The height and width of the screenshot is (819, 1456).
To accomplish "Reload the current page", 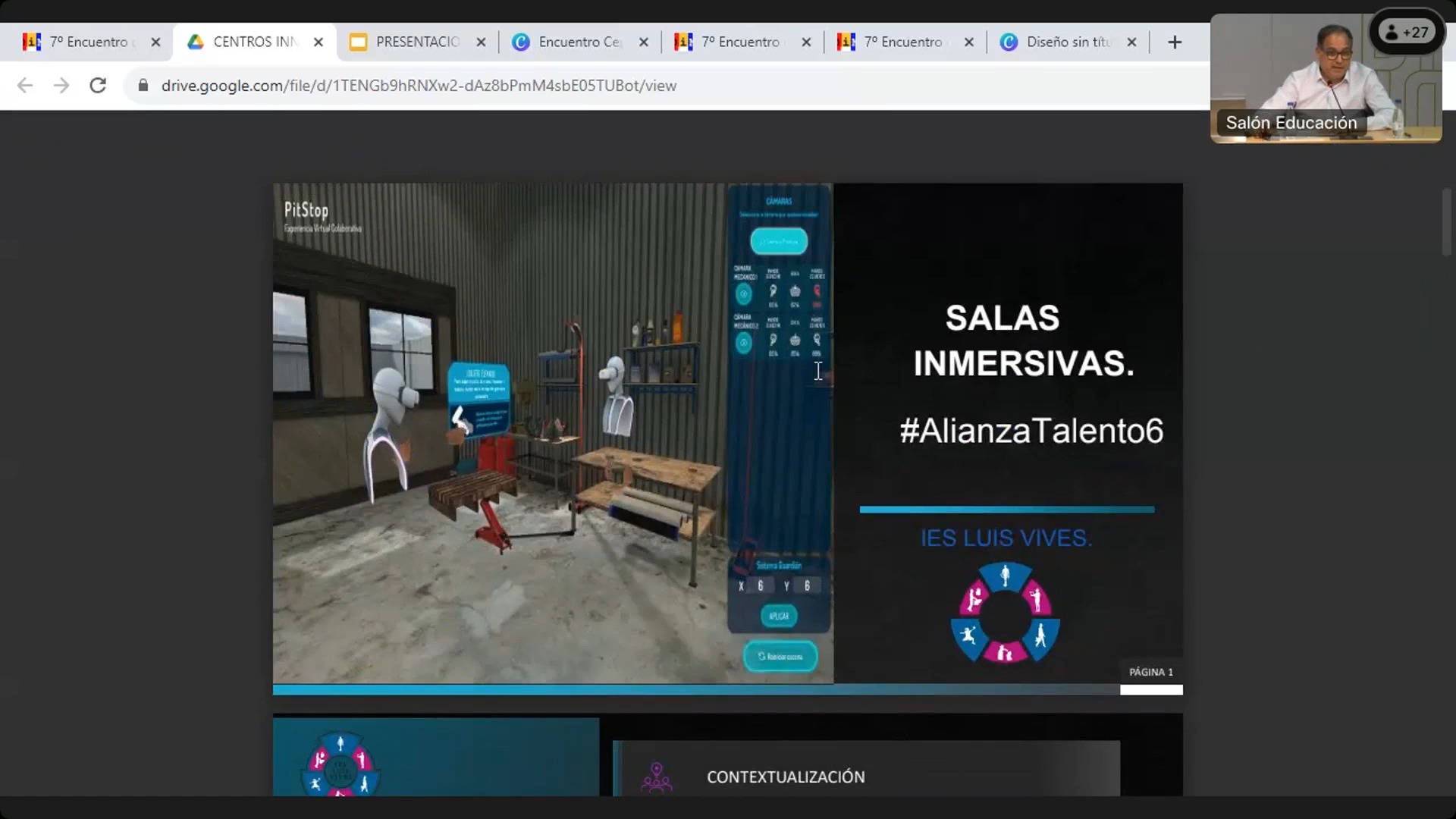I will (x=98, y=86).
